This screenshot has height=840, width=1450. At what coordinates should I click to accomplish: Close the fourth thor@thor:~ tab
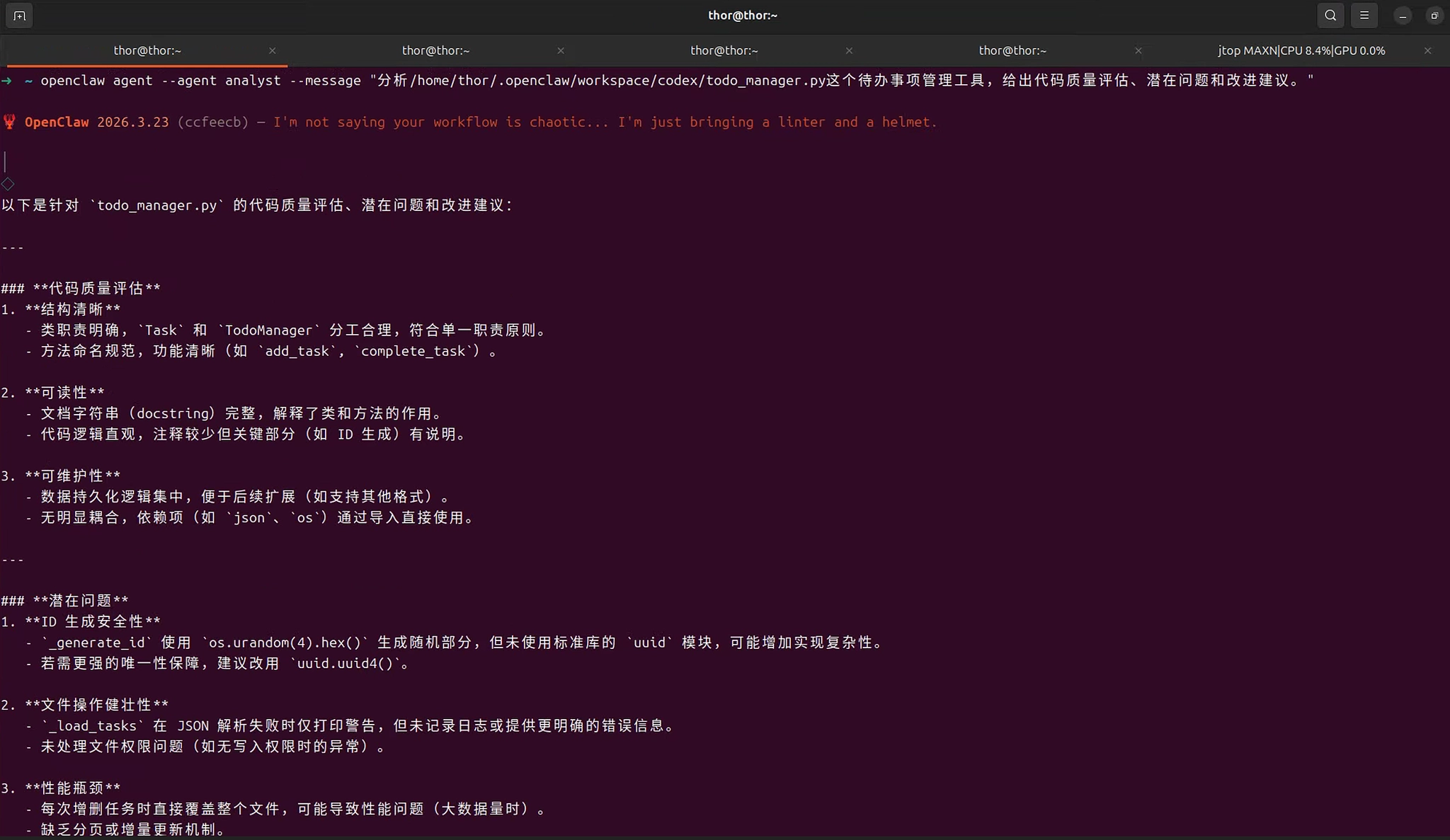click(x=1138, y=51)
